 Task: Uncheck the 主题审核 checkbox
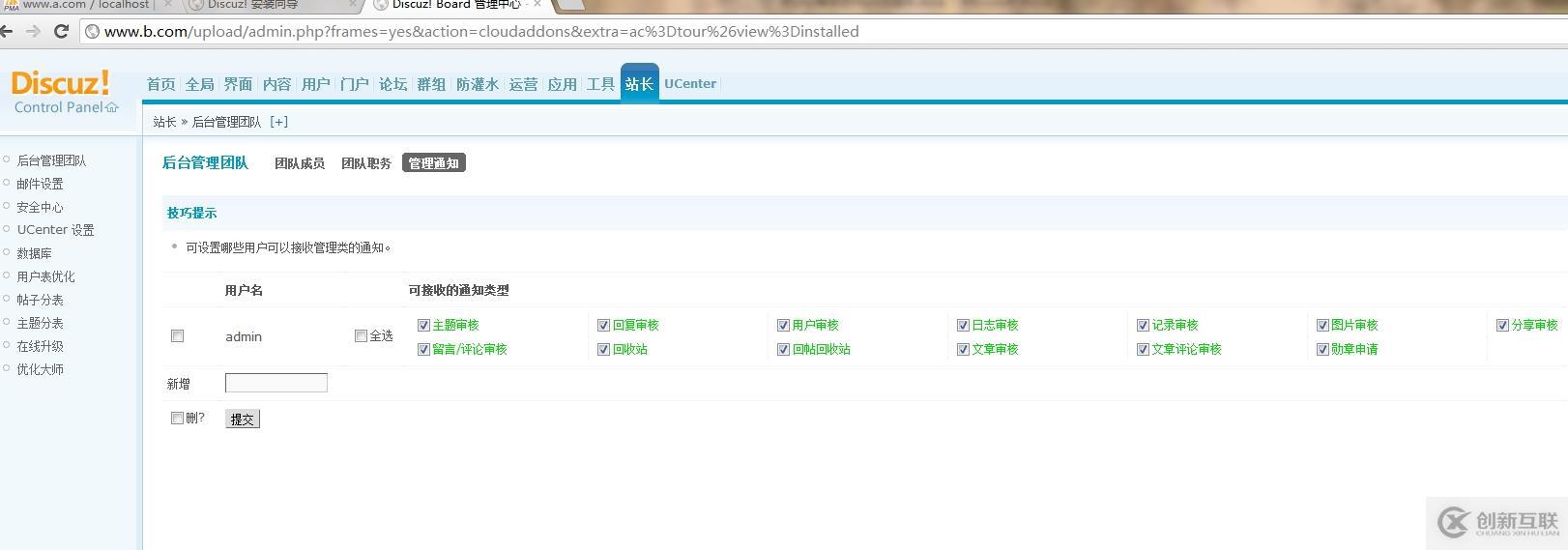tap(423, 325)
